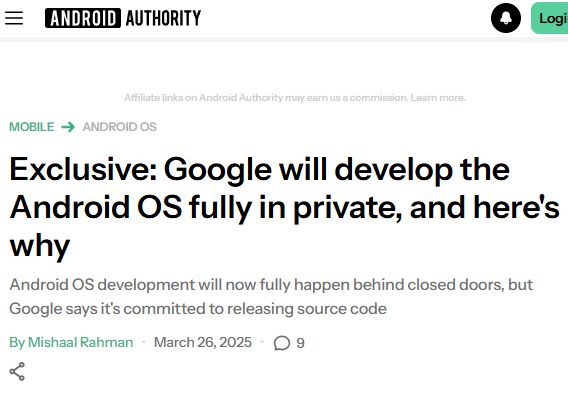Click 'releasing source code' in the subtitle

tap(307, 309)
